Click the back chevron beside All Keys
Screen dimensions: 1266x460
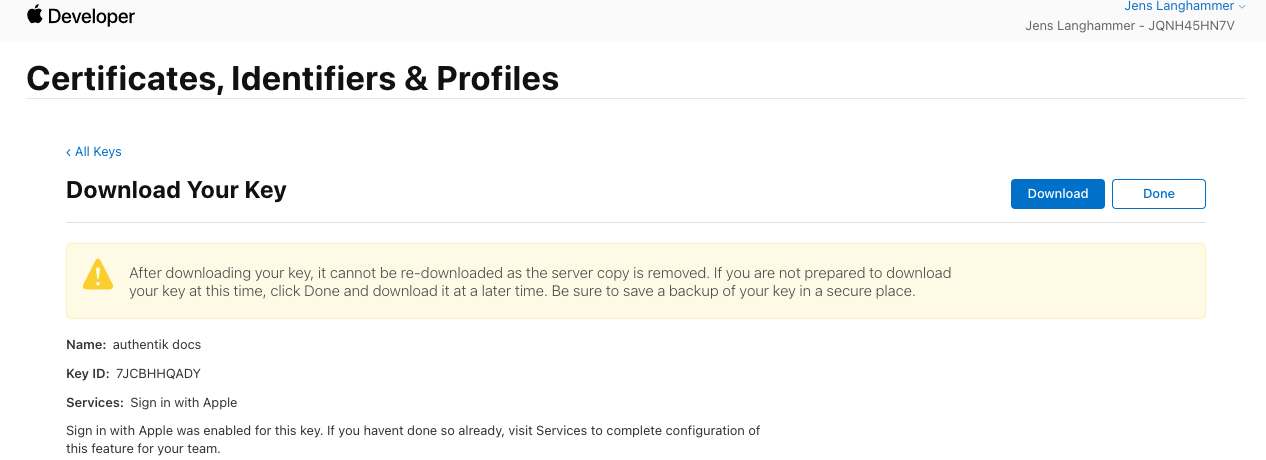click(68, 152)
